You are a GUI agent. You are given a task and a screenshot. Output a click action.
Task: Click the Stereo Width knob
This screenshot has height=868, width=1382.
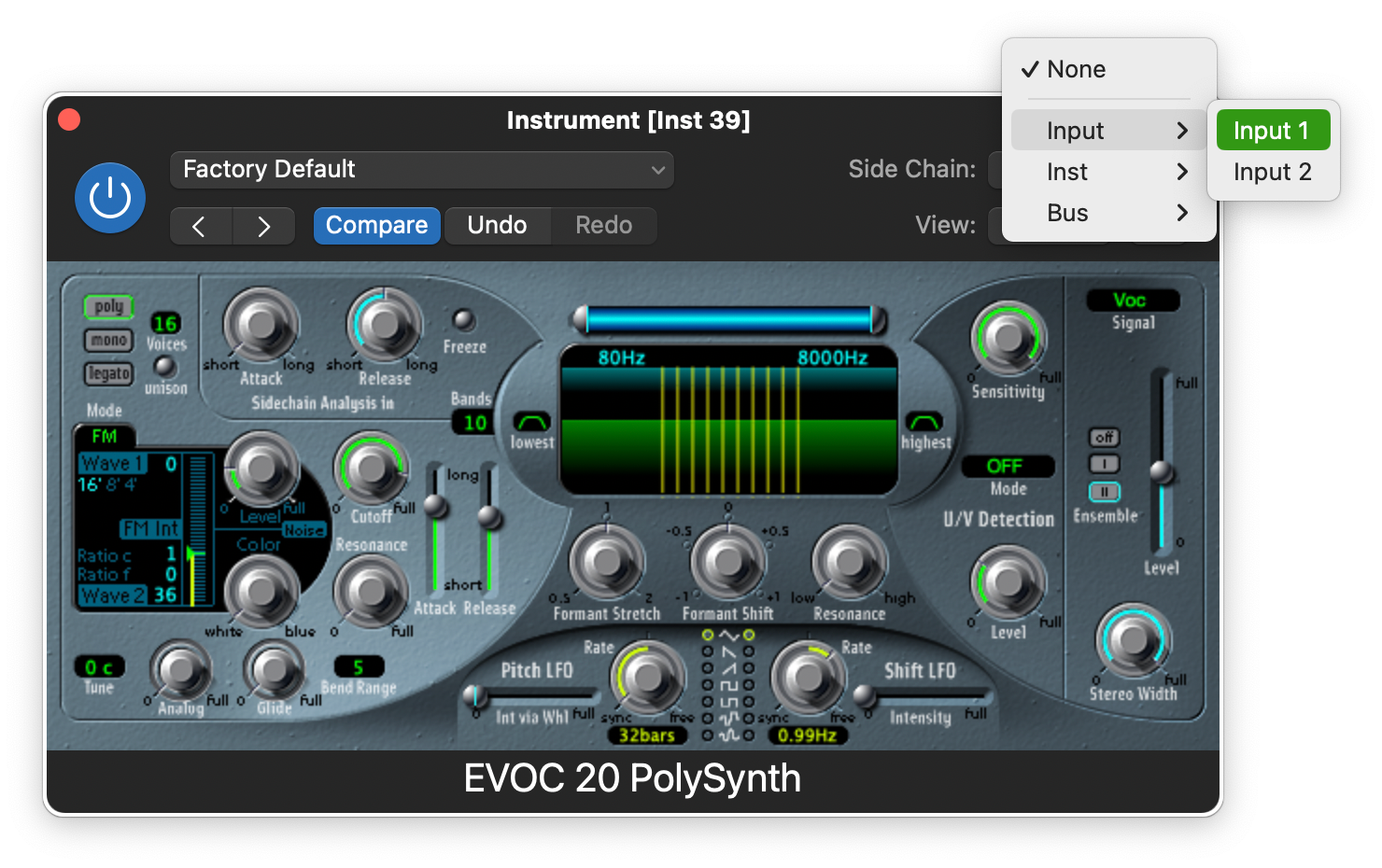tap(1133, 640)
